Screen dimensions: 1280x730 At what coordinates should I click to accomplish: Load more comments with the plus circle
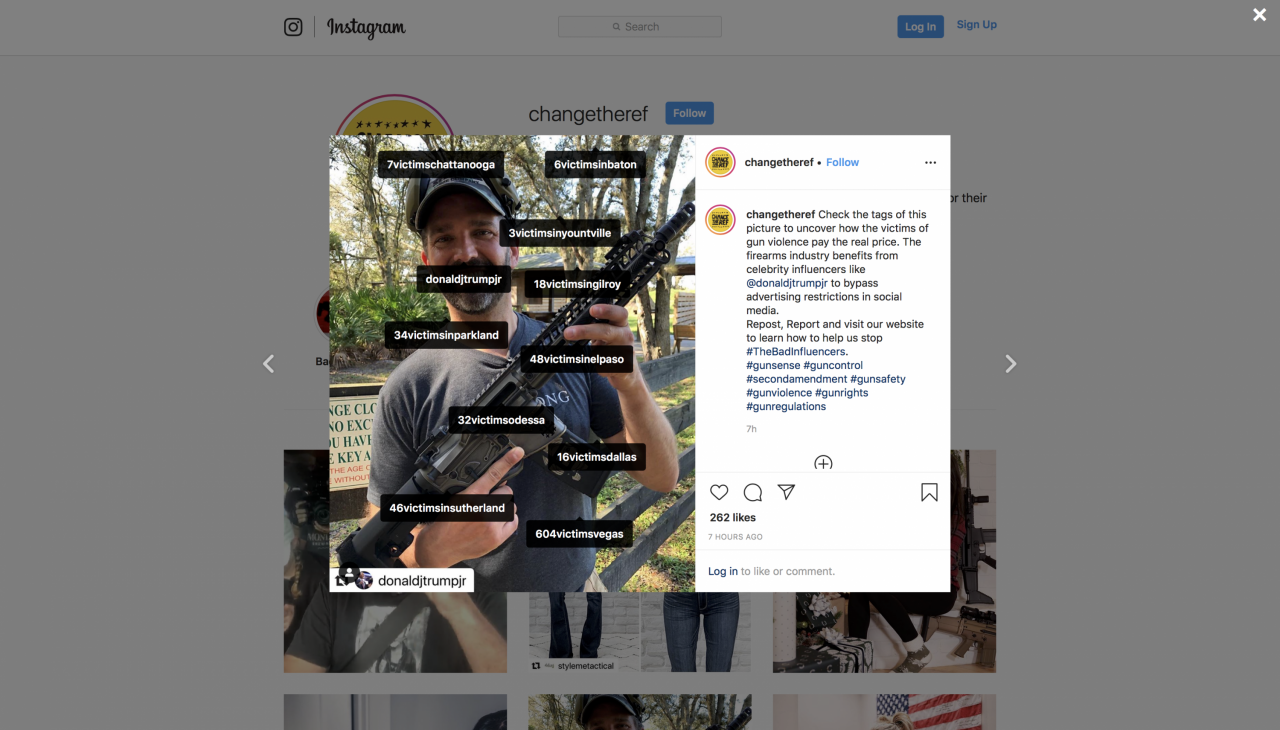click(x=823, y=463)
